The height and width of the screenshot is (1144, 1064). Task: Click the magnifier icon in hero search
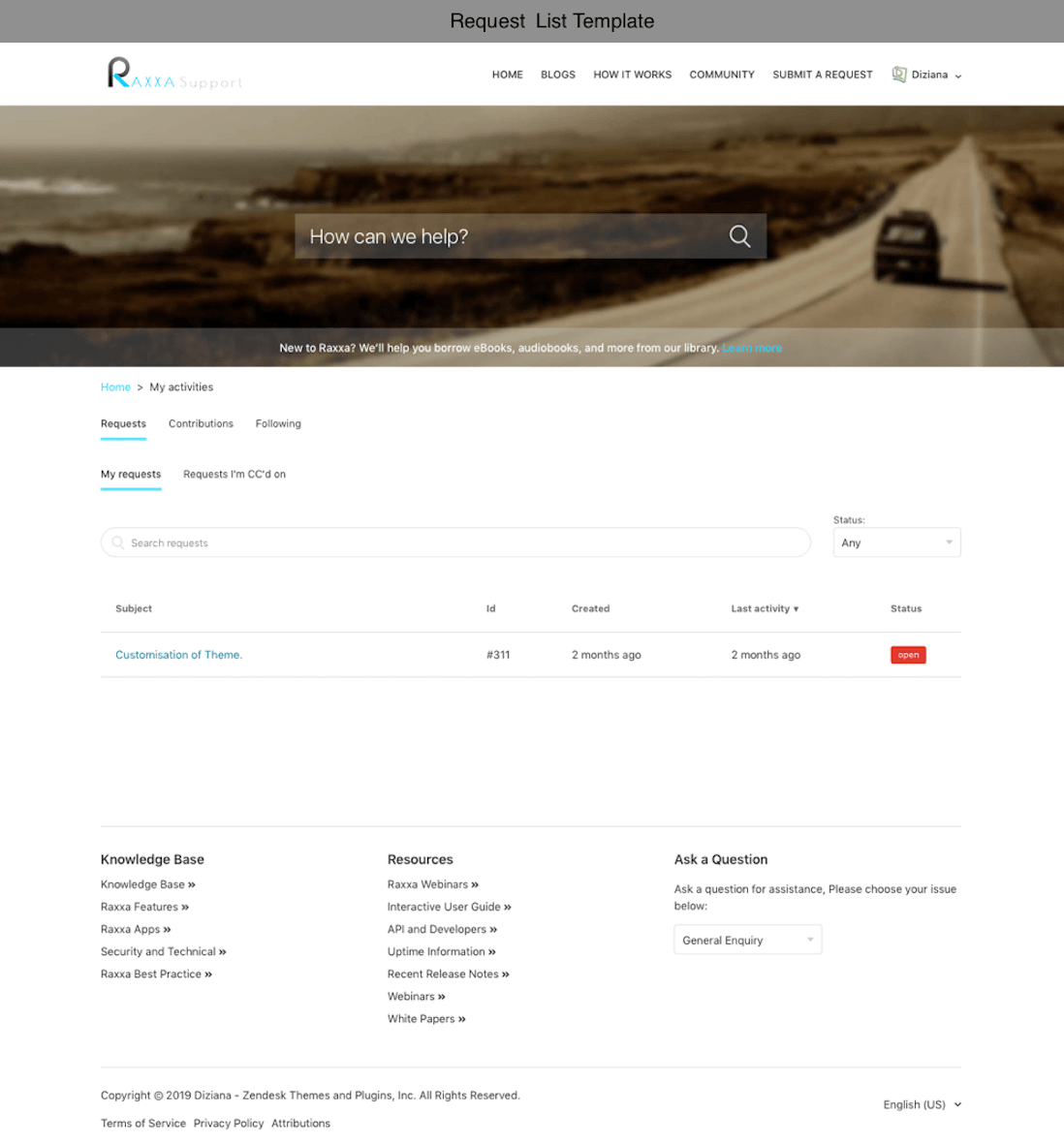click(739, 236)
